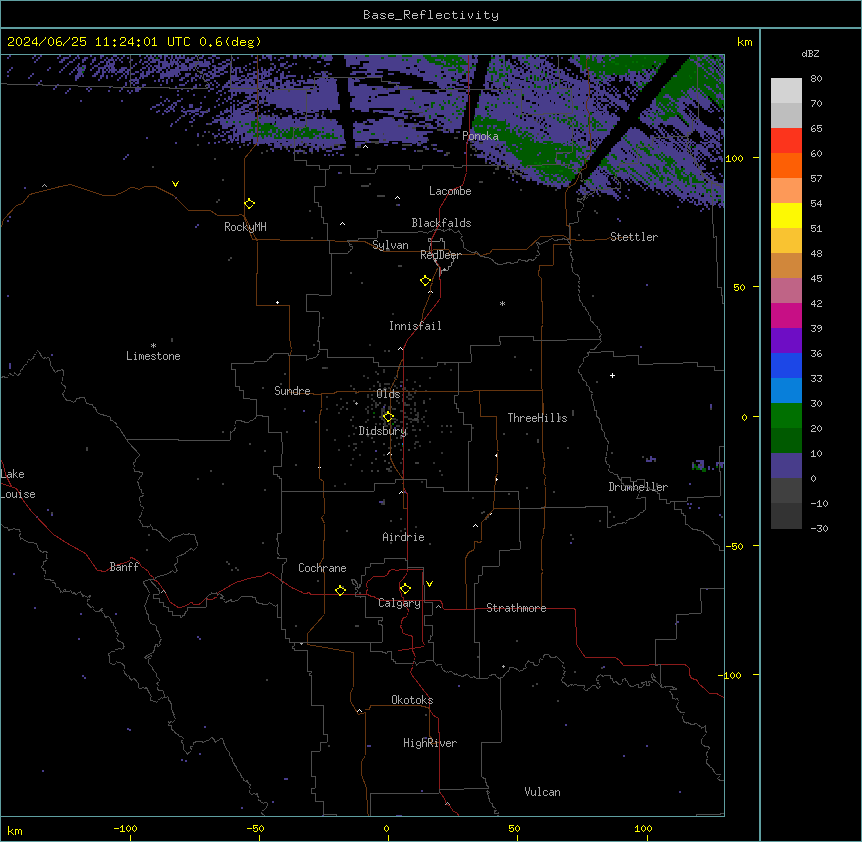Select the Cochrane map label
The height and width of the screenshot is (842, 862).
(322, 568)
